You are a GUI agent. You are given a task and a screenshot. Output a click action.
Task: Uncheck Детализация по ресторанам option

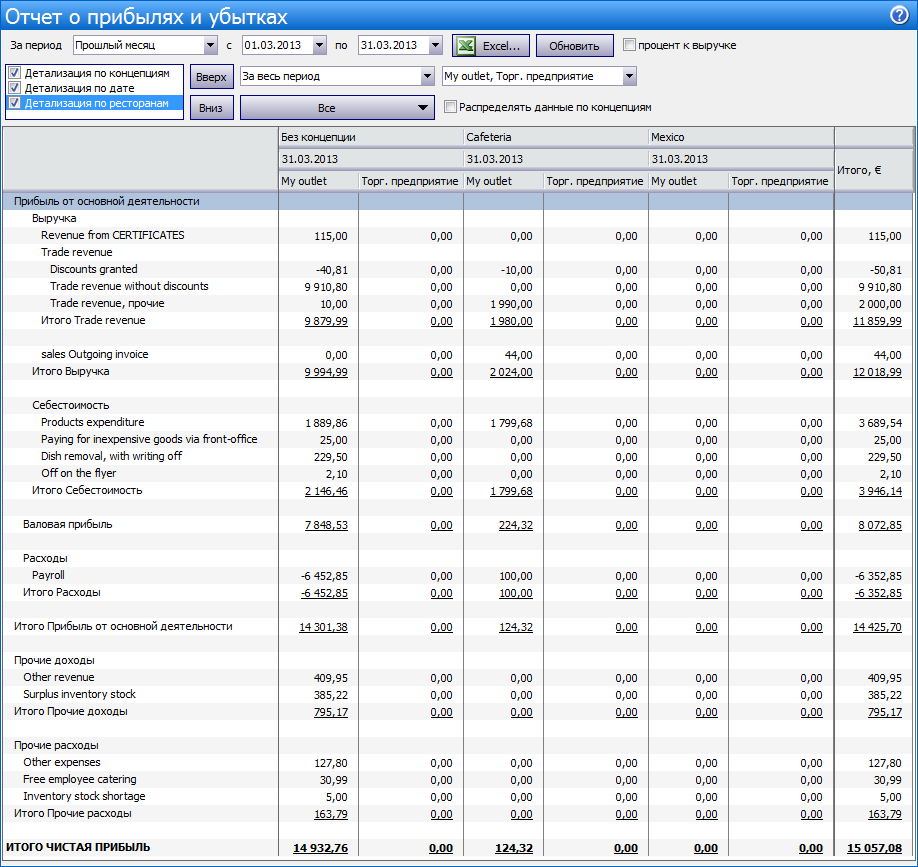pyautogui.click(x=14, y=102)
